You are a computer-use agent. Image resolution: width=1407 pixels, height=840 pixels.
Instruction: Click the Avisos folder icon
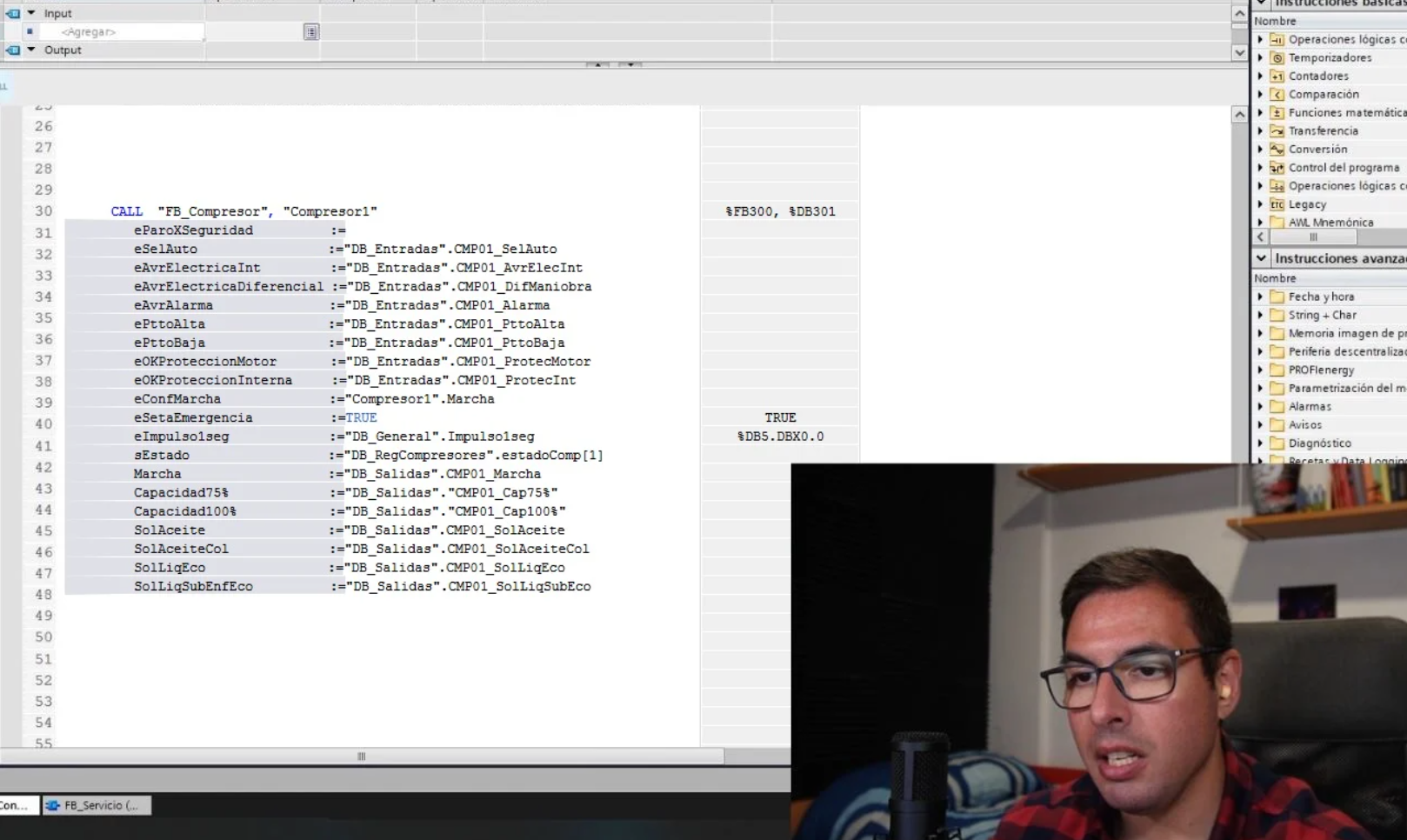pos(1277,424)
